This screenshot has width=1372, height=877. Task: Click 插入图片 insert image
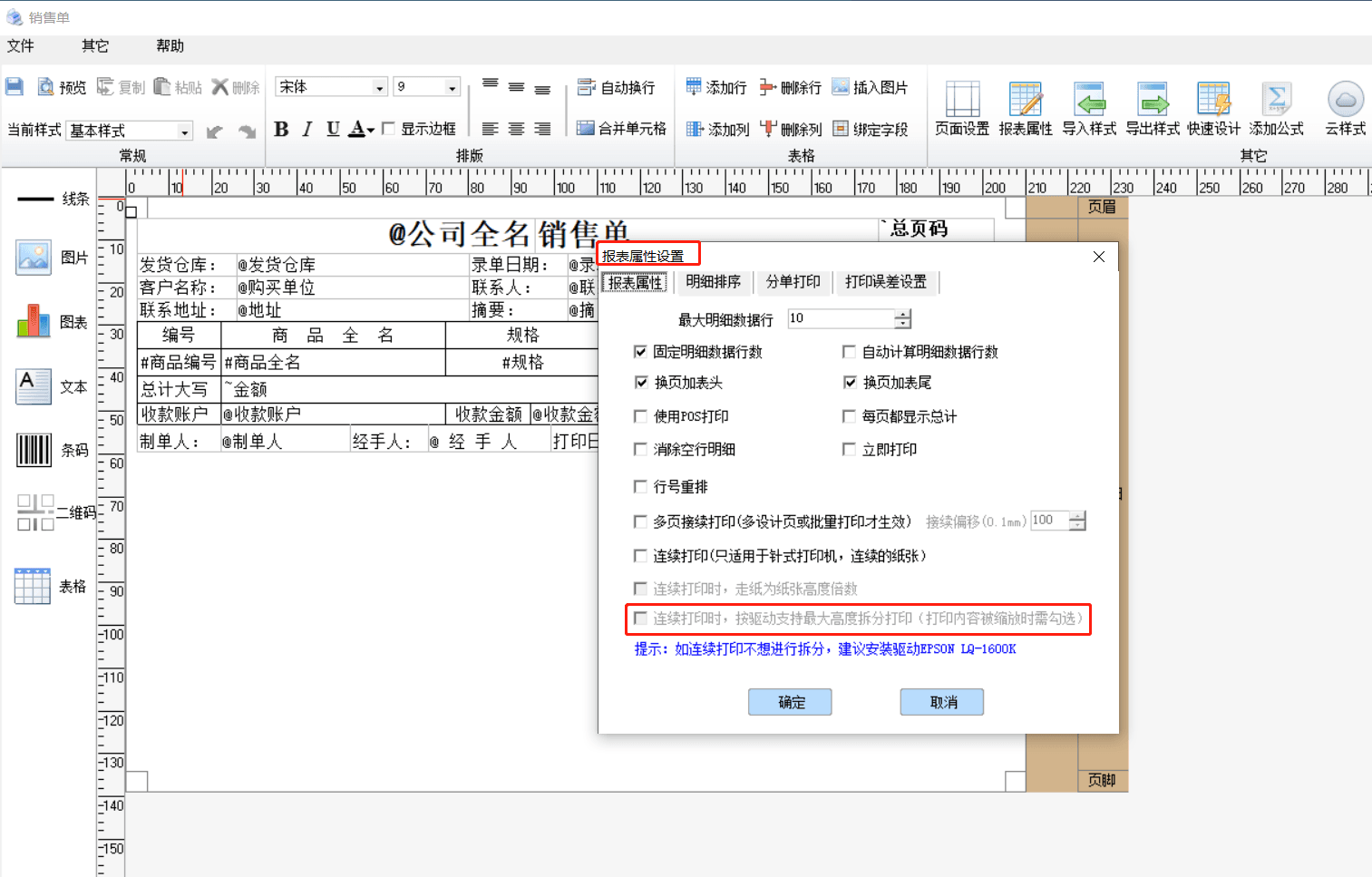coord(869,87)
